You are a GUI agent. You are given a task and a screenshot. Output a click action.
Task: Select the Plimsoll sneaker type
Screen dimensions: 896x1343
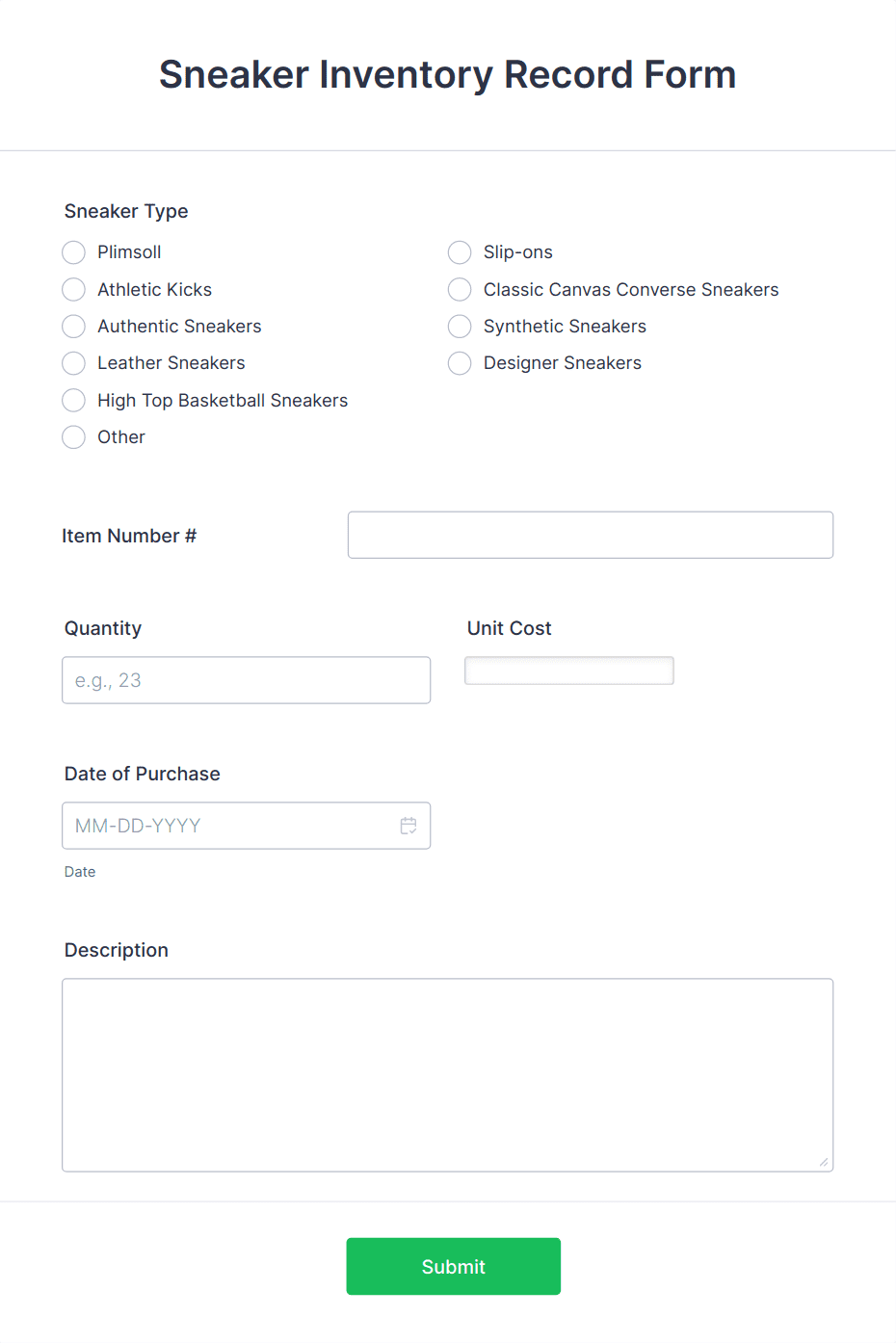(x=73, y=252)
